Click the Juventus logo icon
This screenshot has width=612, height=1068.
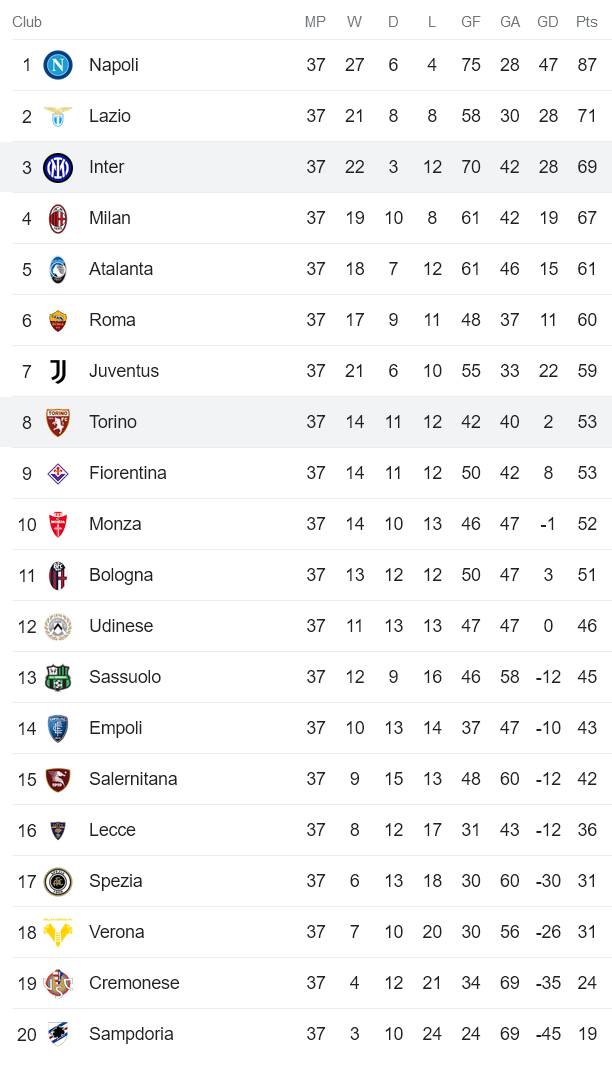click(58, 371)
